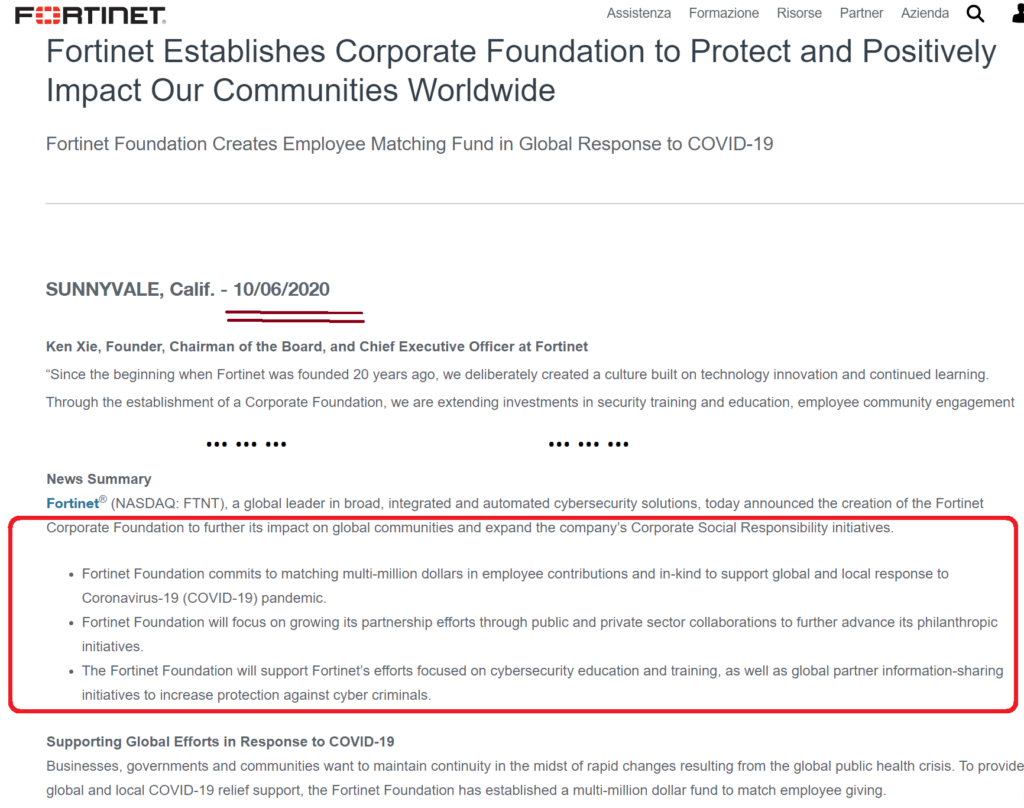The image size is (1024, 808).
Task: Click the Employee Matching Fund subheadline
Action: tap(409, 144)
